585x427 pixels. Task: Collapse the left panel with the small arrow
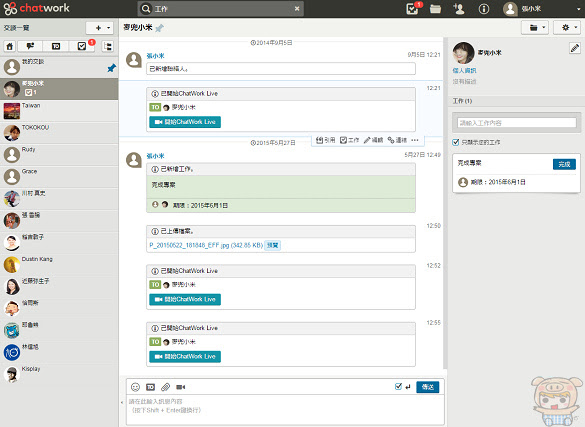pos(122,402)
